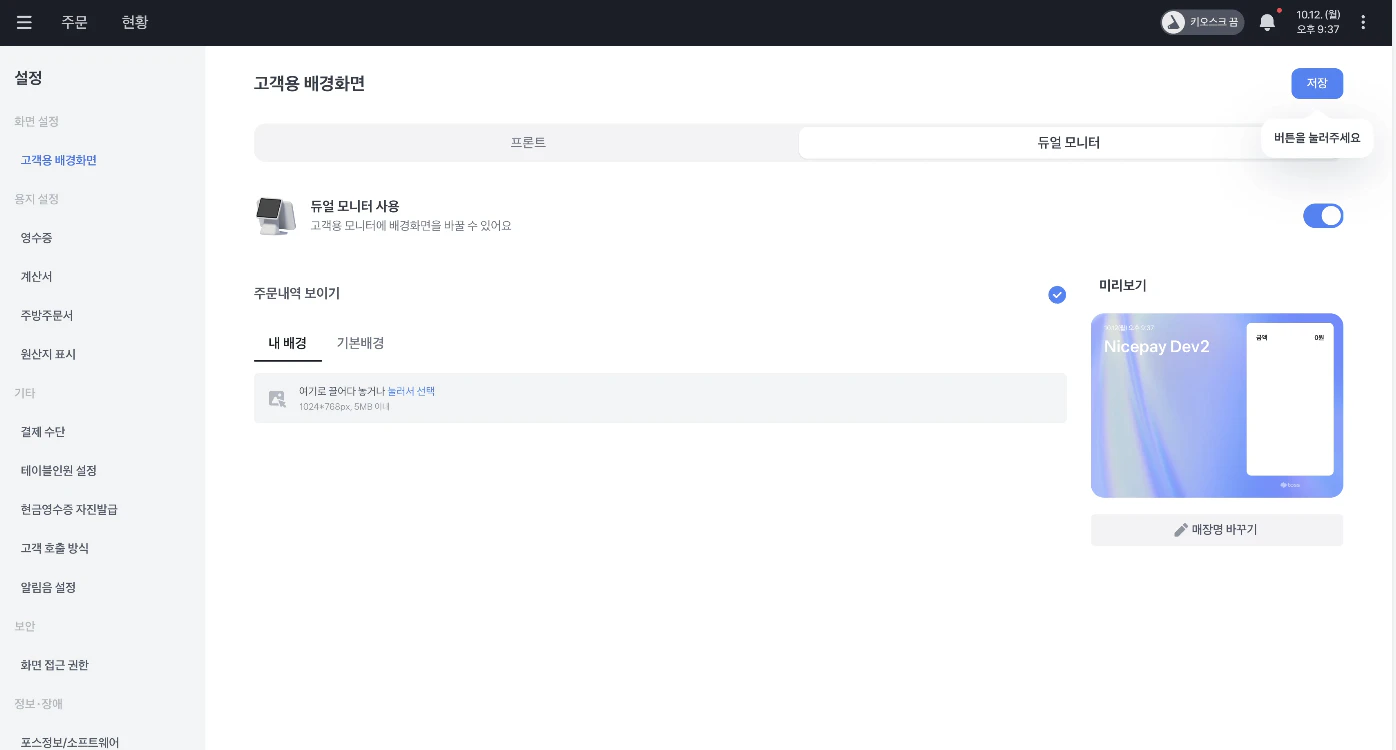Open 고객 호출 방식 in sidebar

tap(54, 548)
